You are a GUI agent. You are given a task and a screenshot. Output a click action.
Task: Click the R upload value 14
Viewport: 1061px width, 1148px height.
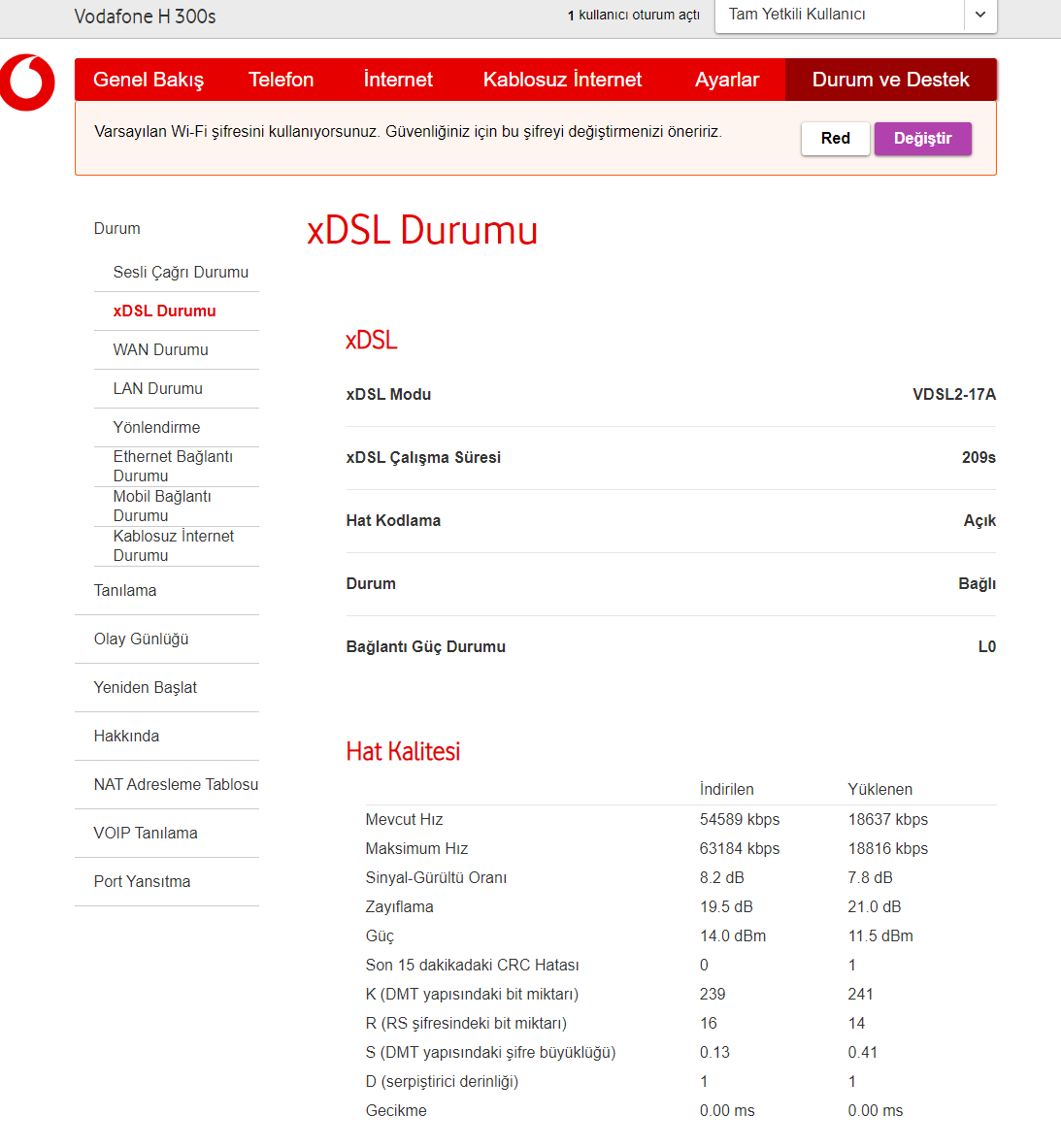click(857, 1024)
